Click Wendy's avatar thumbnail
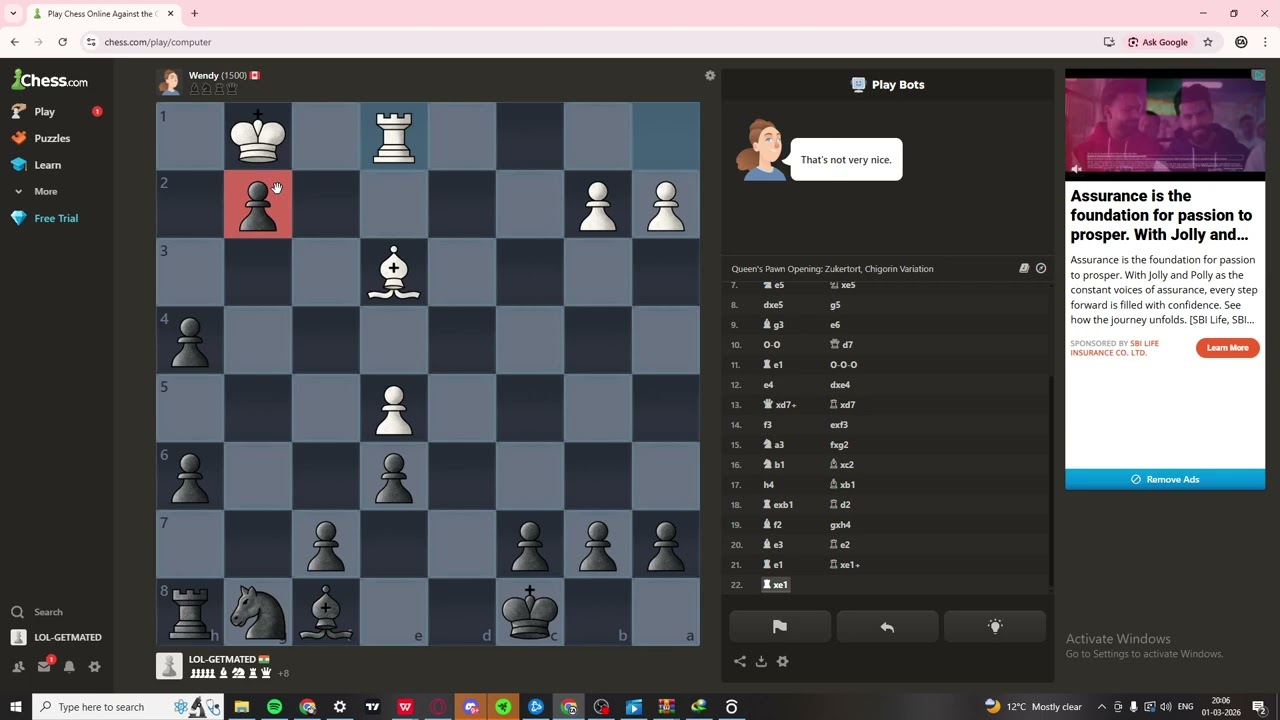 click(x=169, y=82)
